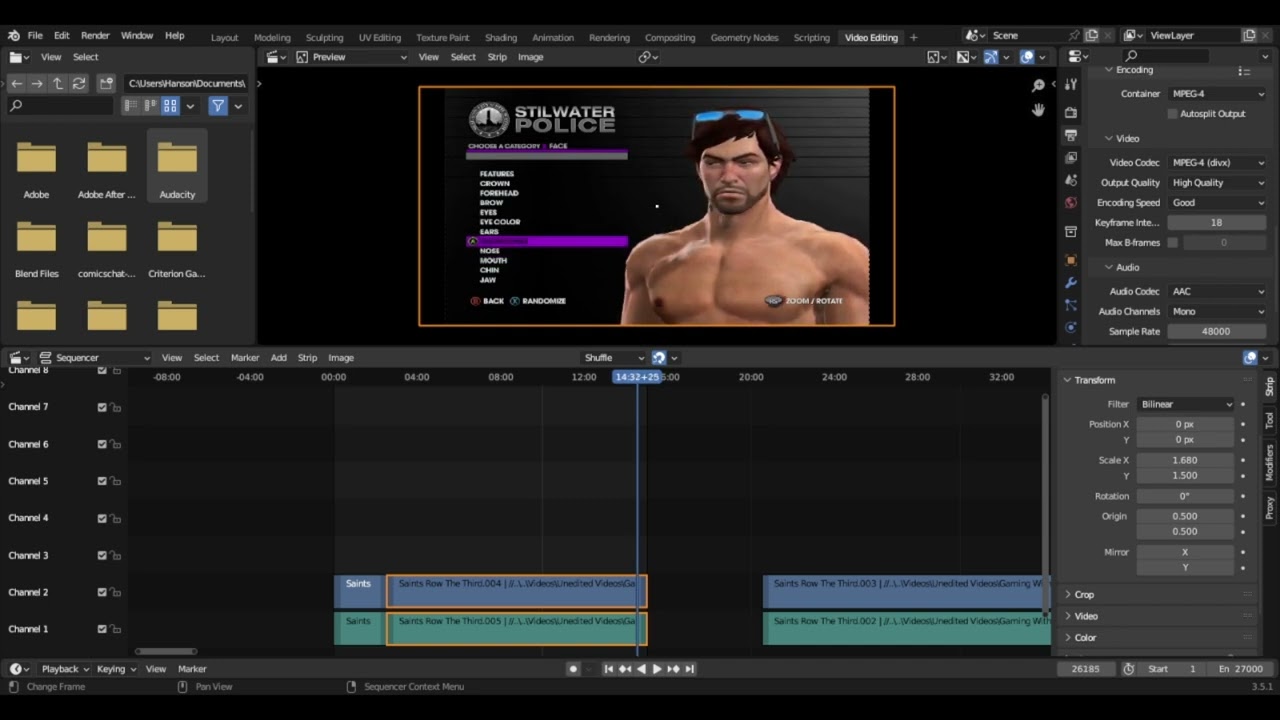Adjust the Rotation value field
1280x720 pixels.
[x=1185, y=496]
